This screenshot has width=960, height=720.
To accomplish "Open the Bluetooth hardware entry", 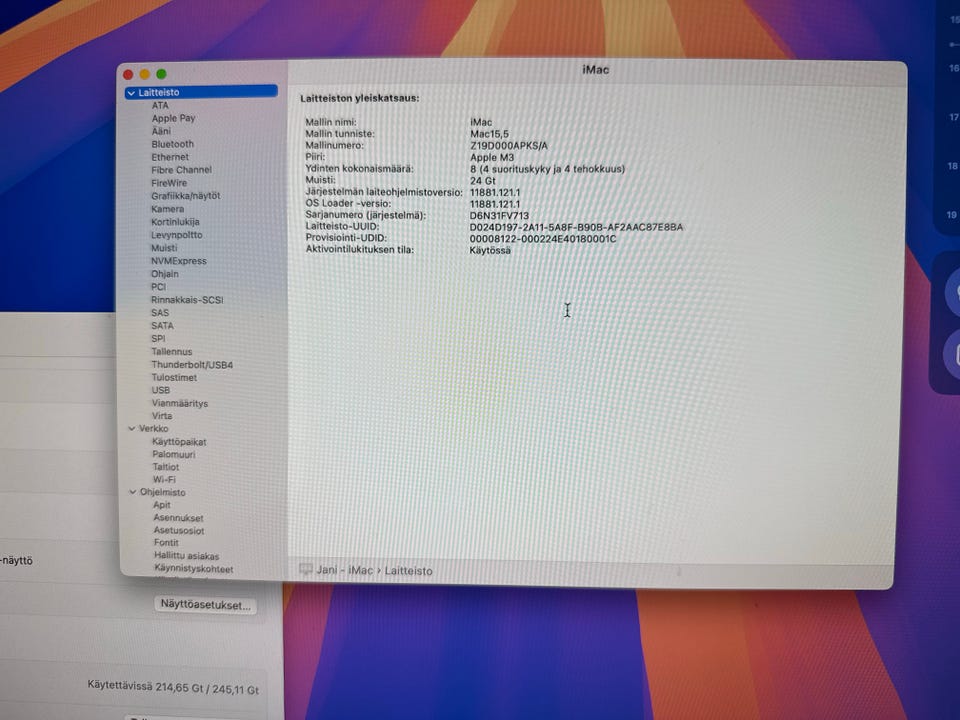I will tap(173, 144).
